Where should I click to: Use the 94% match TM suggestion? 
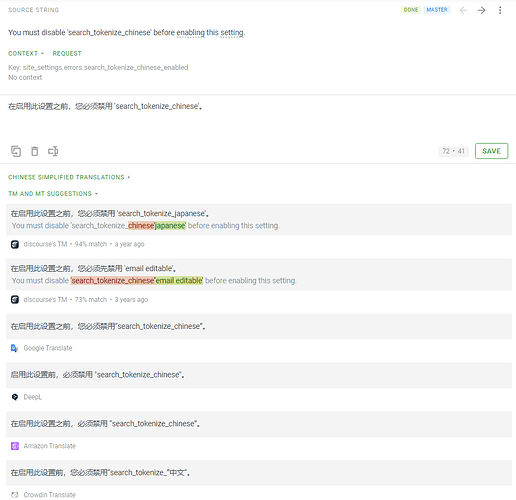259,219
